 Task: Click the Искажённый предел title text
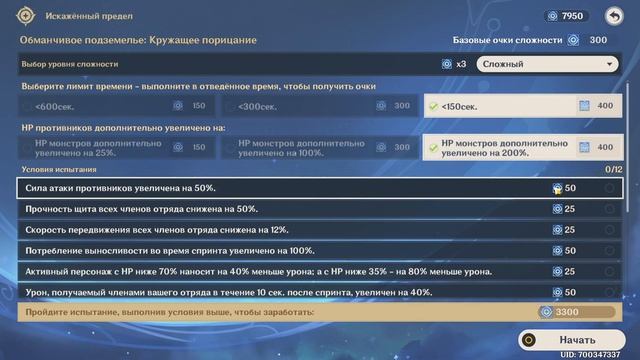pyautogui.click(x=89, y=16)
